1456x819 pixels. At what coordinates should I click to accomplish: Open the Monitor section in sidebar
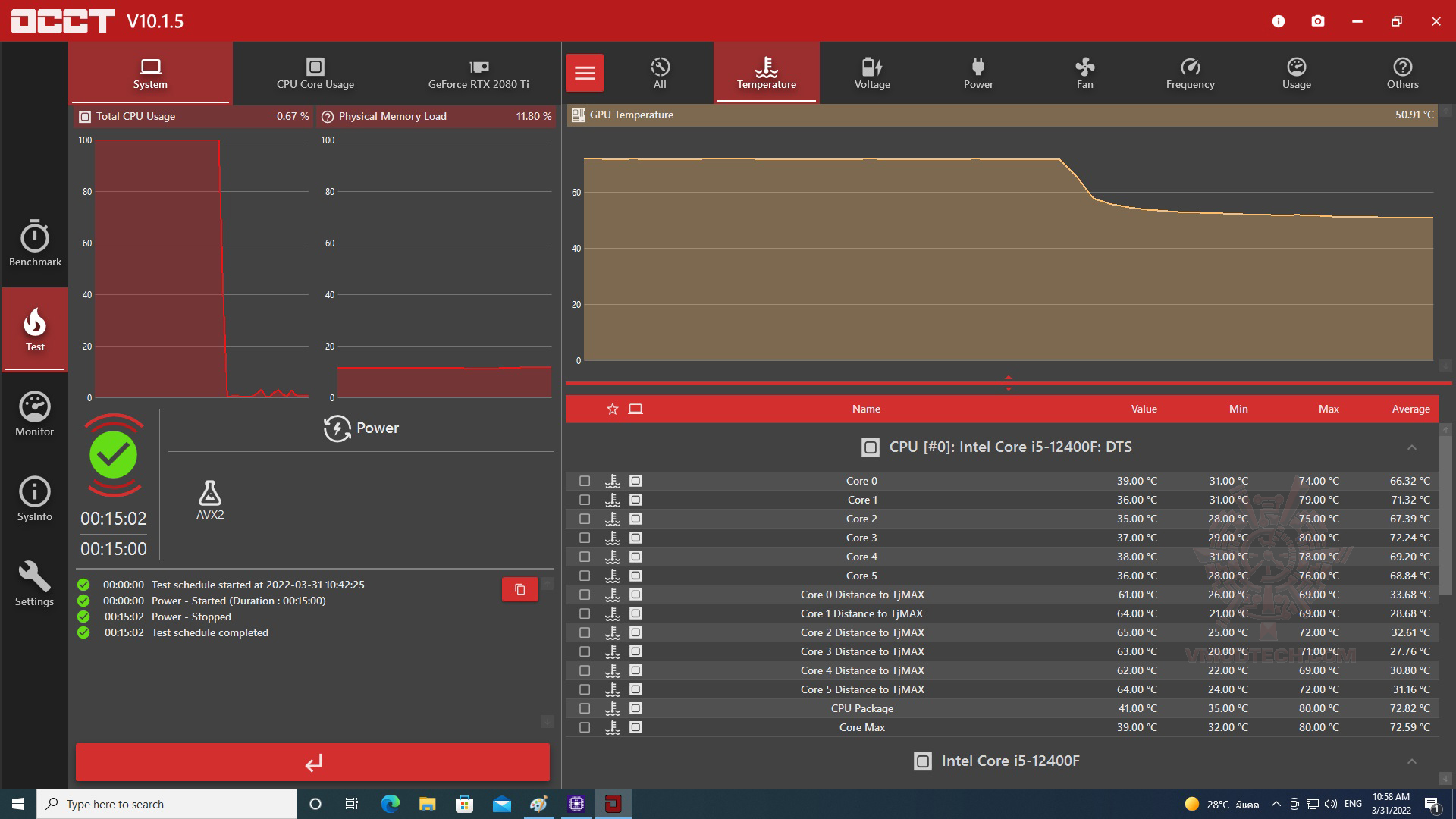coord(35,414)
